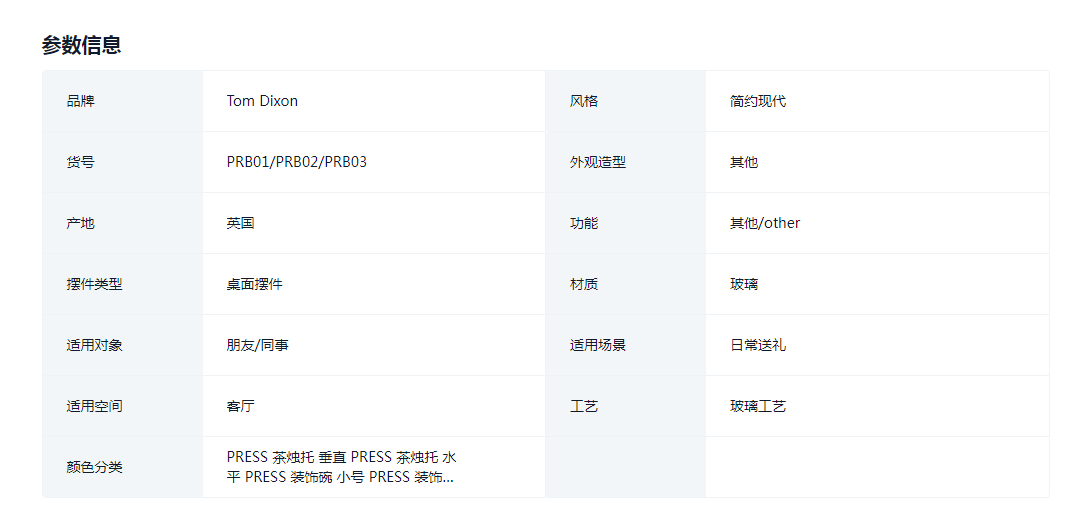The image size is (1070, 525).
Task: Click the 朋友/同事 value
Action: 258,345
